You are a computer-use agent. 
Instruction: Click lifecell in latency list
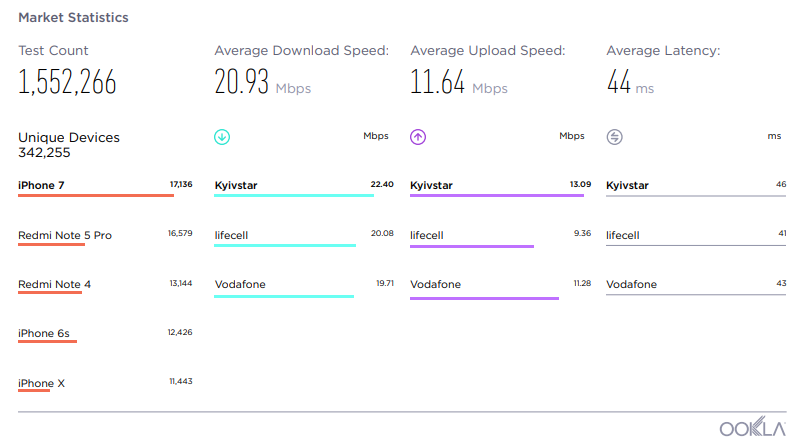click(623, 236)
